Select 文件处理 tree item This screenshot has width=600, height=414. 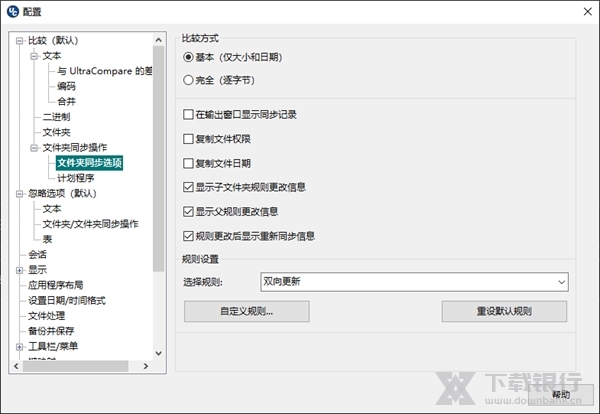click(46, 316)
